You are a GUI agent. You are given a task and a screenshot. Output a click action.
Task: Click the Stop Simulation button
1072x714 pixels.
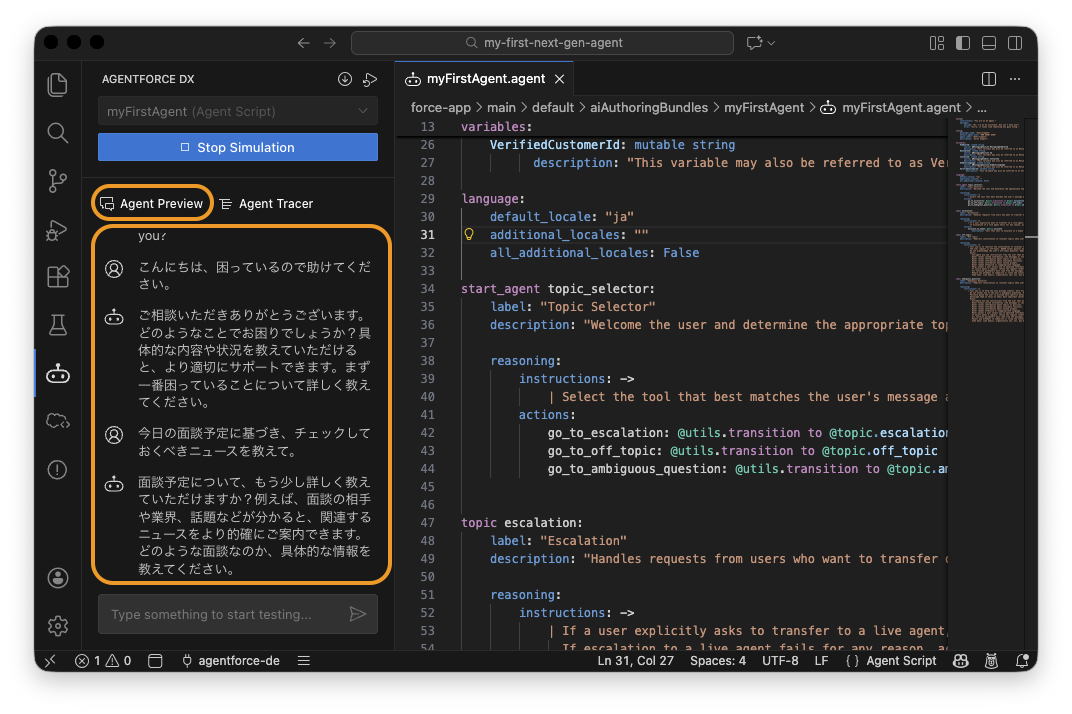pyautogui.click(x=237, y=147)
